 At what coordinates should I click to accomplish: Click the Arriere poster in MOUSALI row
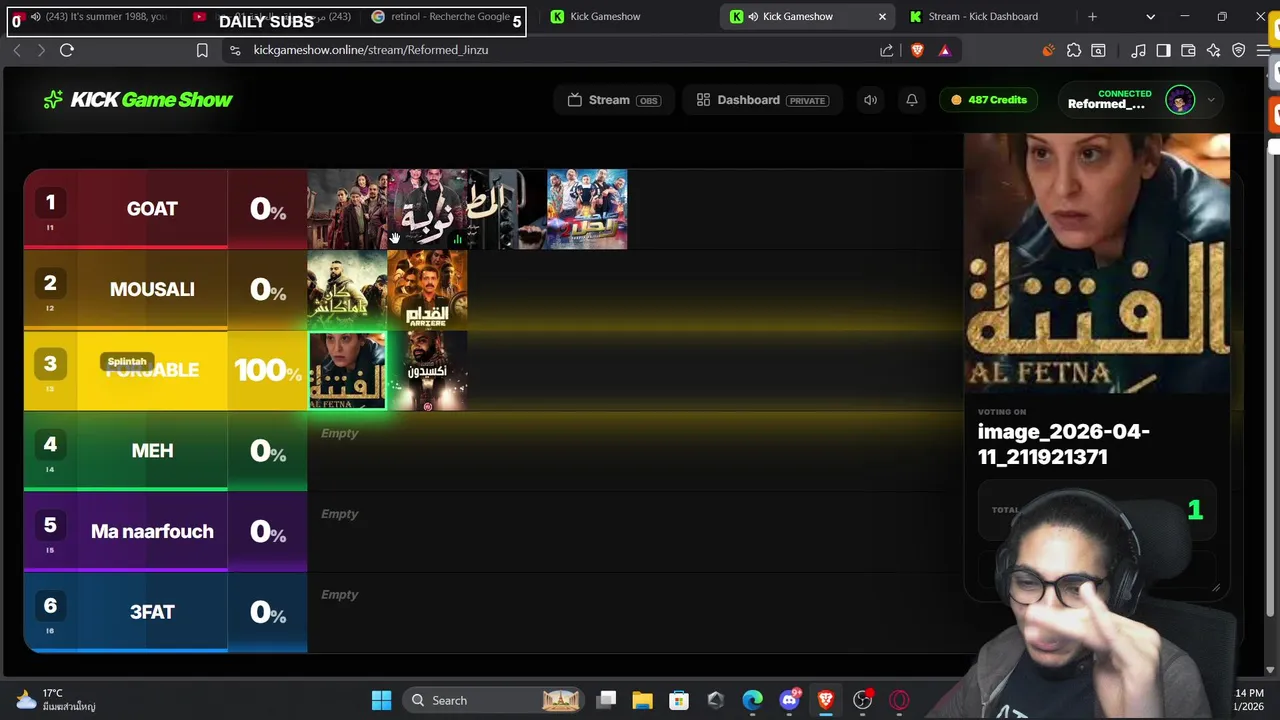[427, 289]
